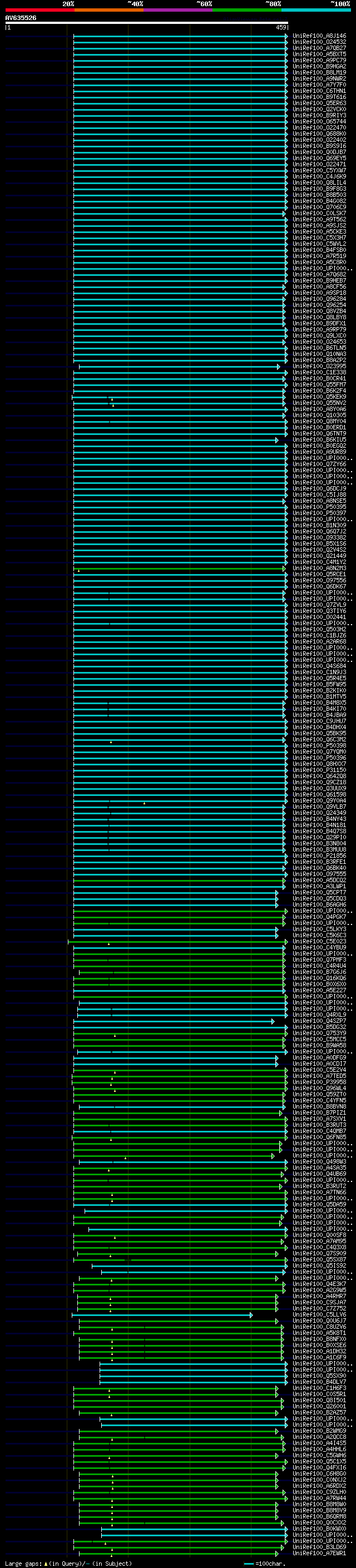Screen dimensions: 356x1568
Task: Click UniRef100_A3LWP1 label
Action: pos(319,886)
